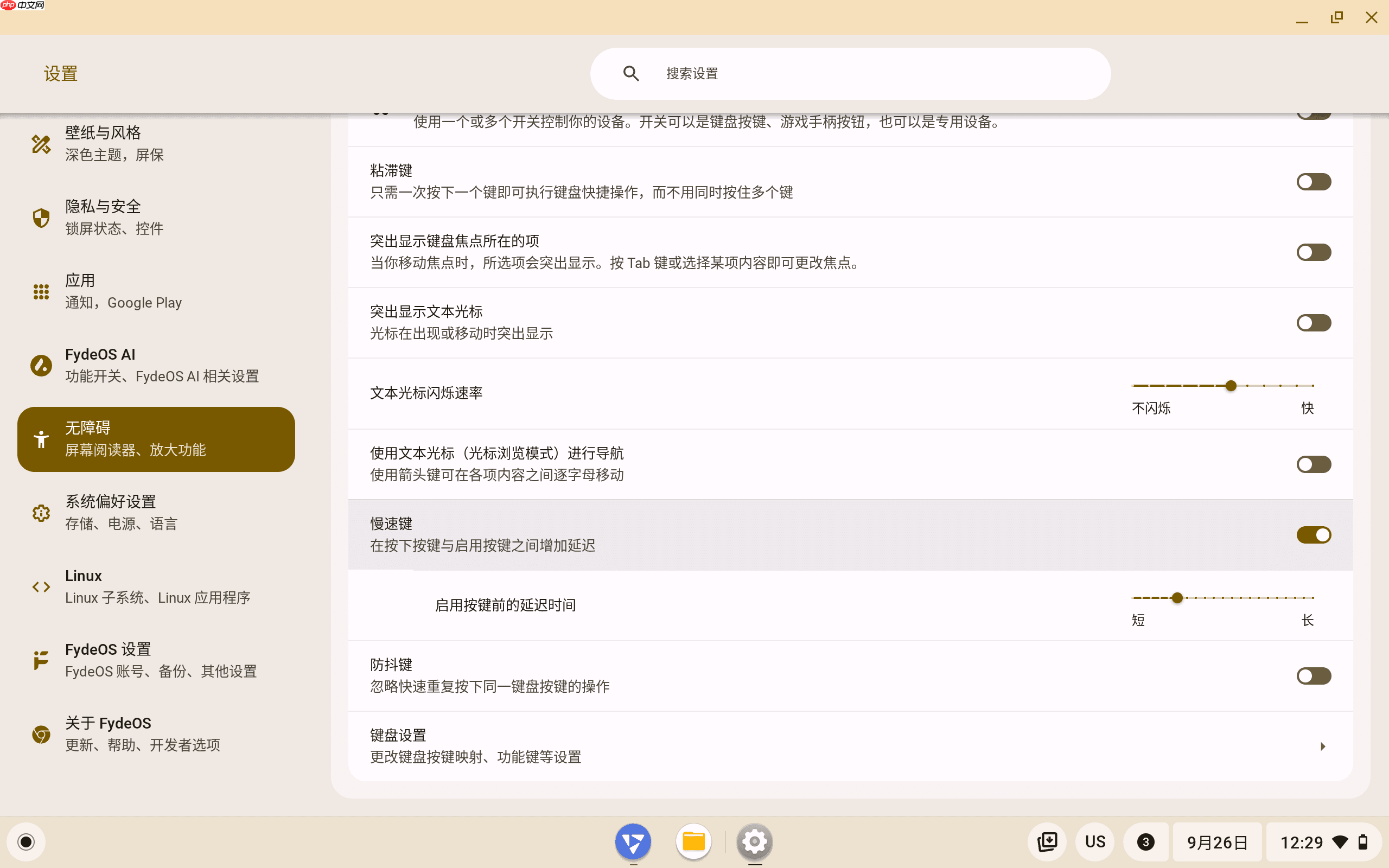This screenshot has width=1389, height=868.
Task: Adjust the 文本光标闪烁速率 slider
Action: 1230,385
